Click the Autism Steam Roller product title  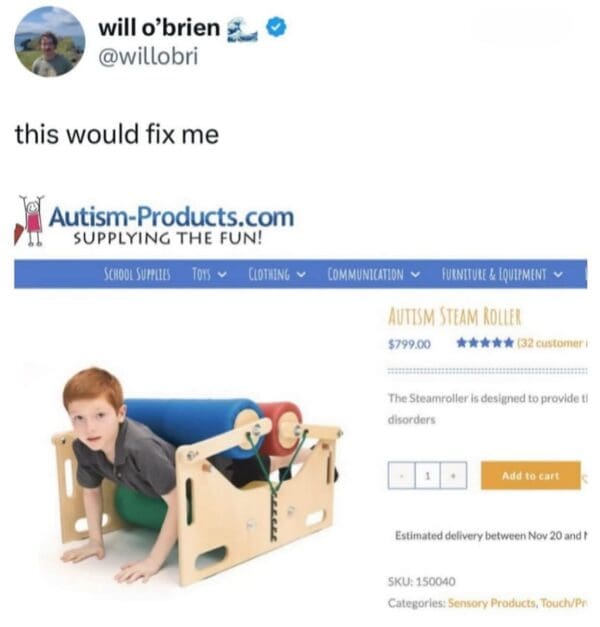coord(455,317)
